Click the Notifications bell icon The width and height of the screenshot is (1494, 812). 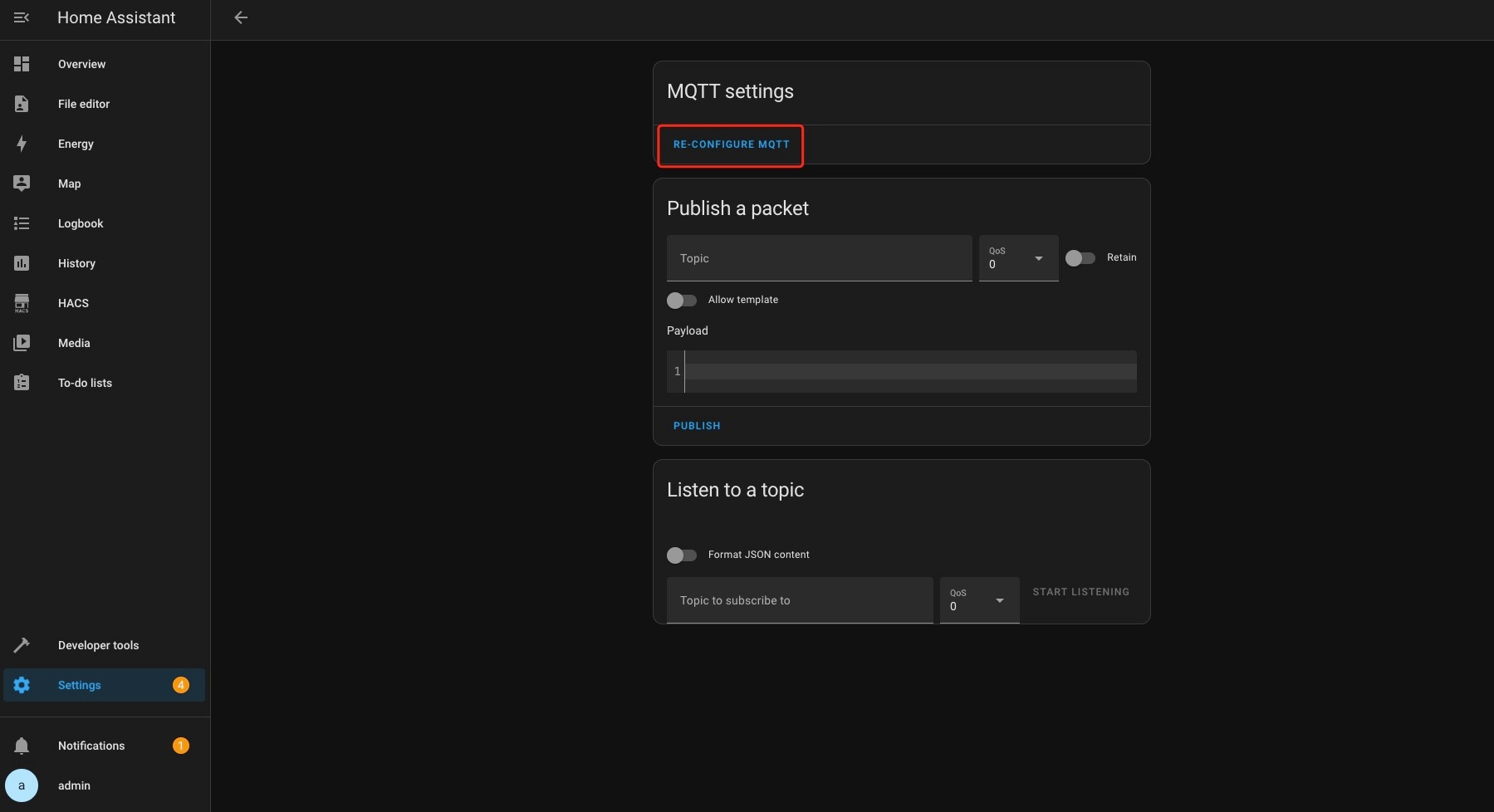pos(22,746)
